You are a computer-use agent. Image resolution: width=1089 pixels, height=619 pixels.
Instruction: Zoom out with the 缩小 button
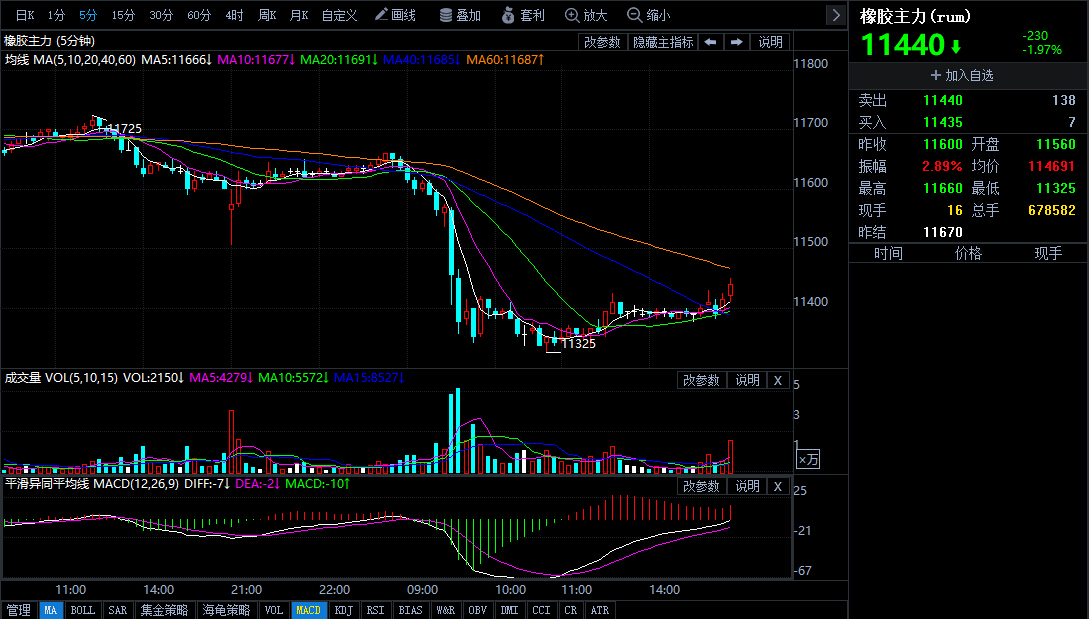648,15
